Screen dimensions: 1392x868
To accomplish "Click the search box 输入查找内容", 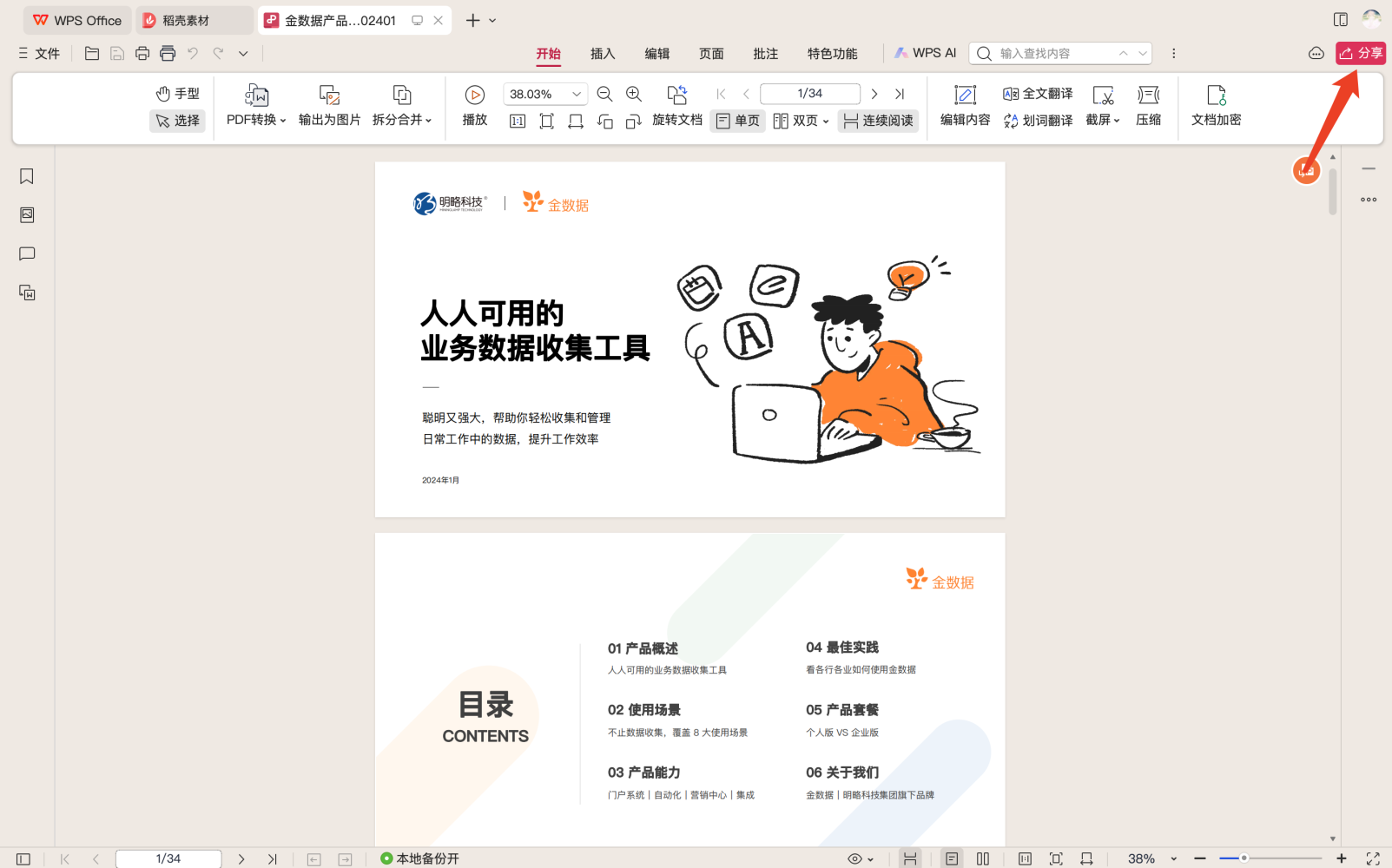I will click(1060, 53).
